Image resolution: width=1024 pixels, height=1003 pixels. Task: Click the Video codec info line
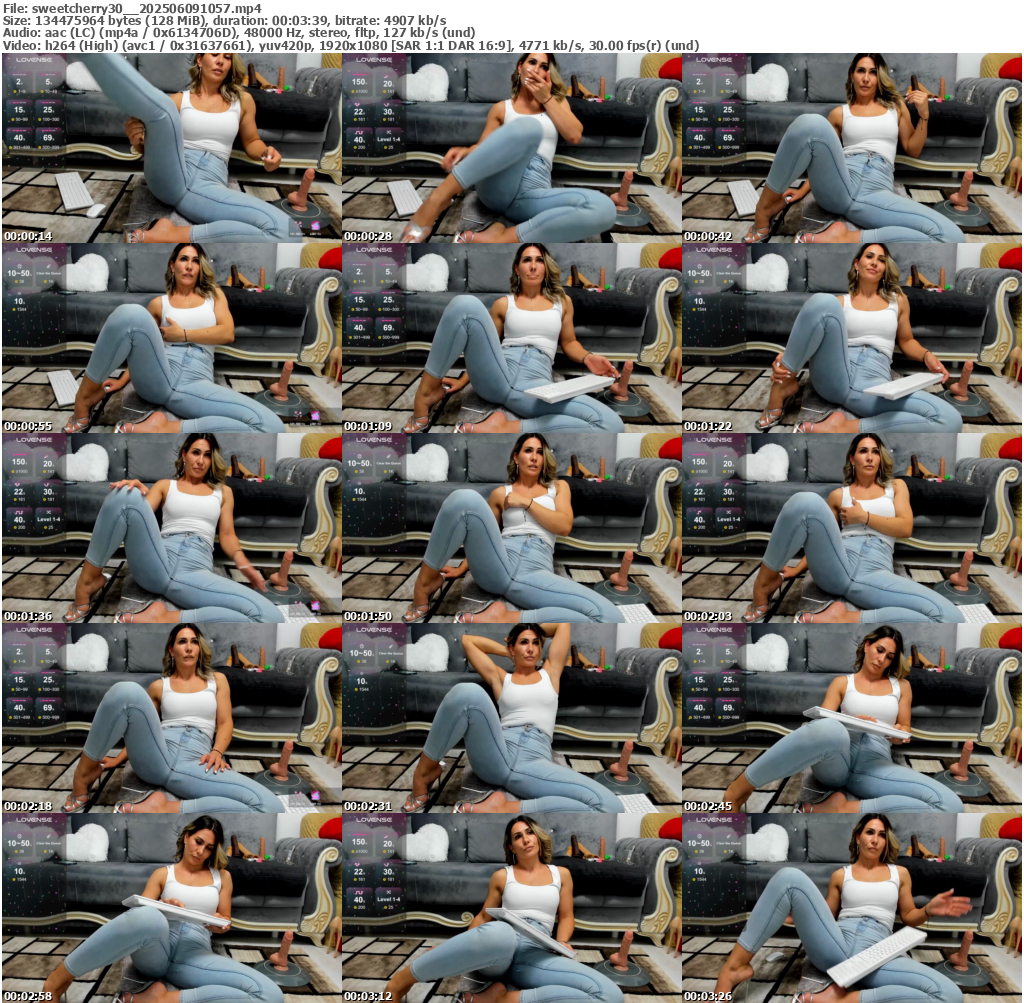tap(350, 46)
